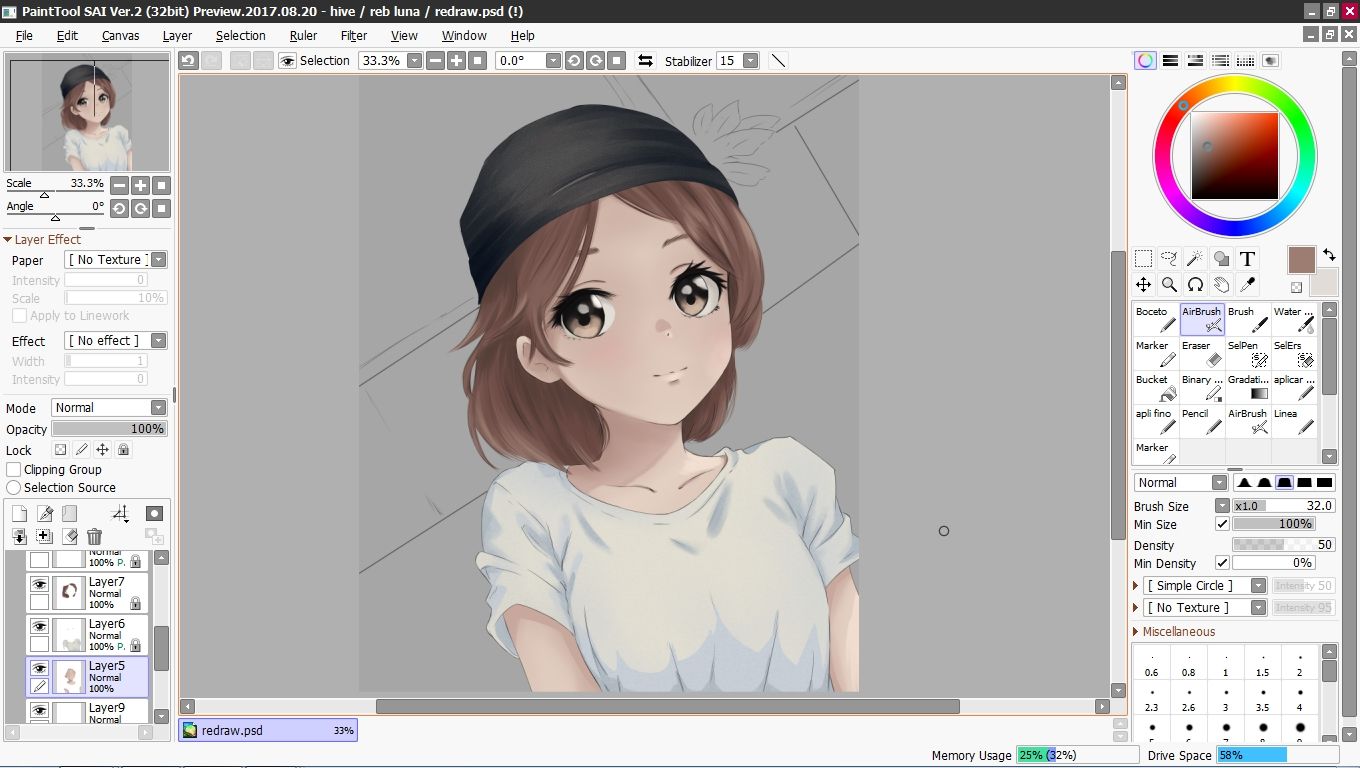Image resolution: width=1360 pixels, height=768 pixels.
Task: Select the Pencil tool preset
Action: click(x=1201, y=422)
